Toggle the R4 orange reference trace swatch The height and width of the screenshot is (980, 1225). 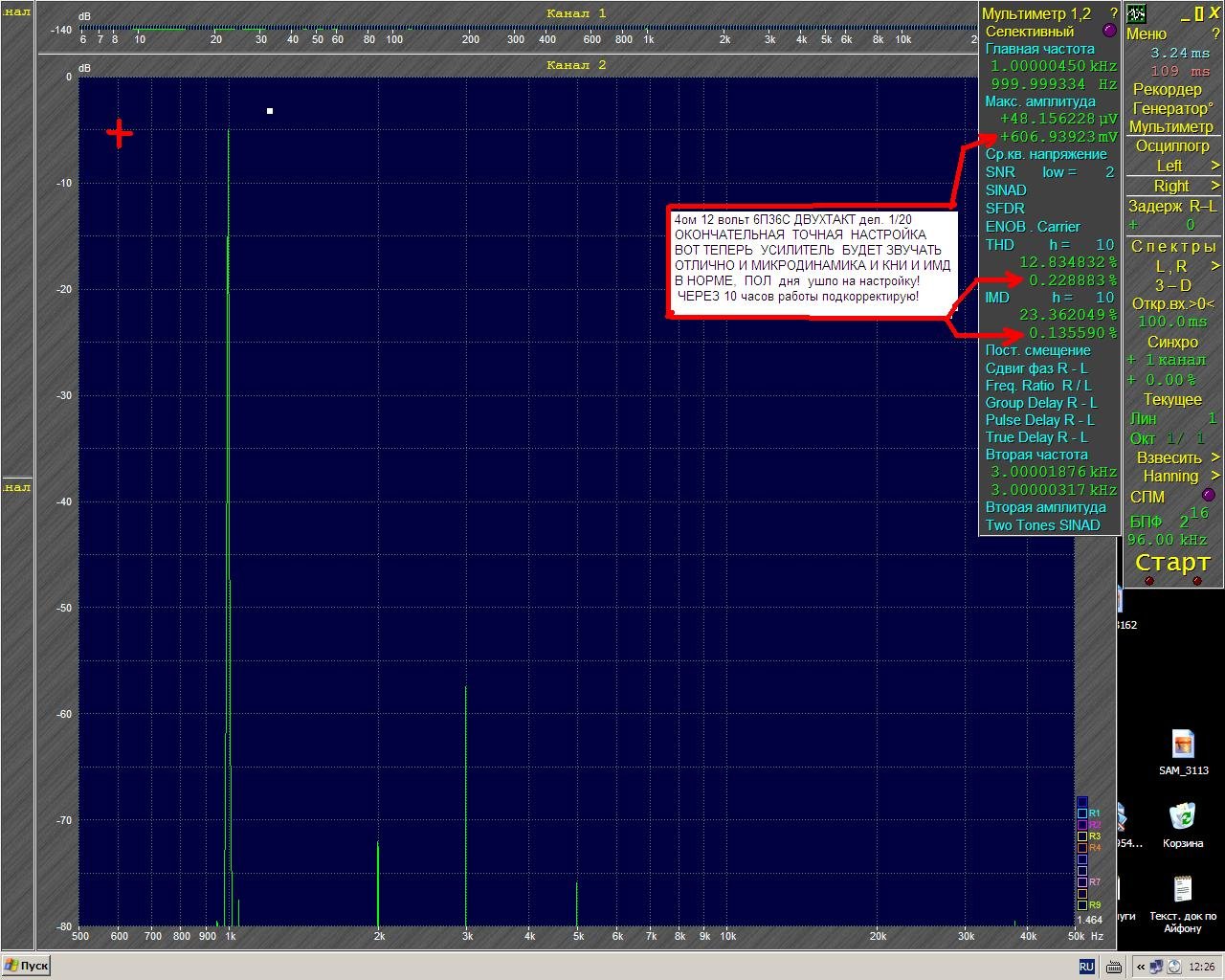[1082, 848]
